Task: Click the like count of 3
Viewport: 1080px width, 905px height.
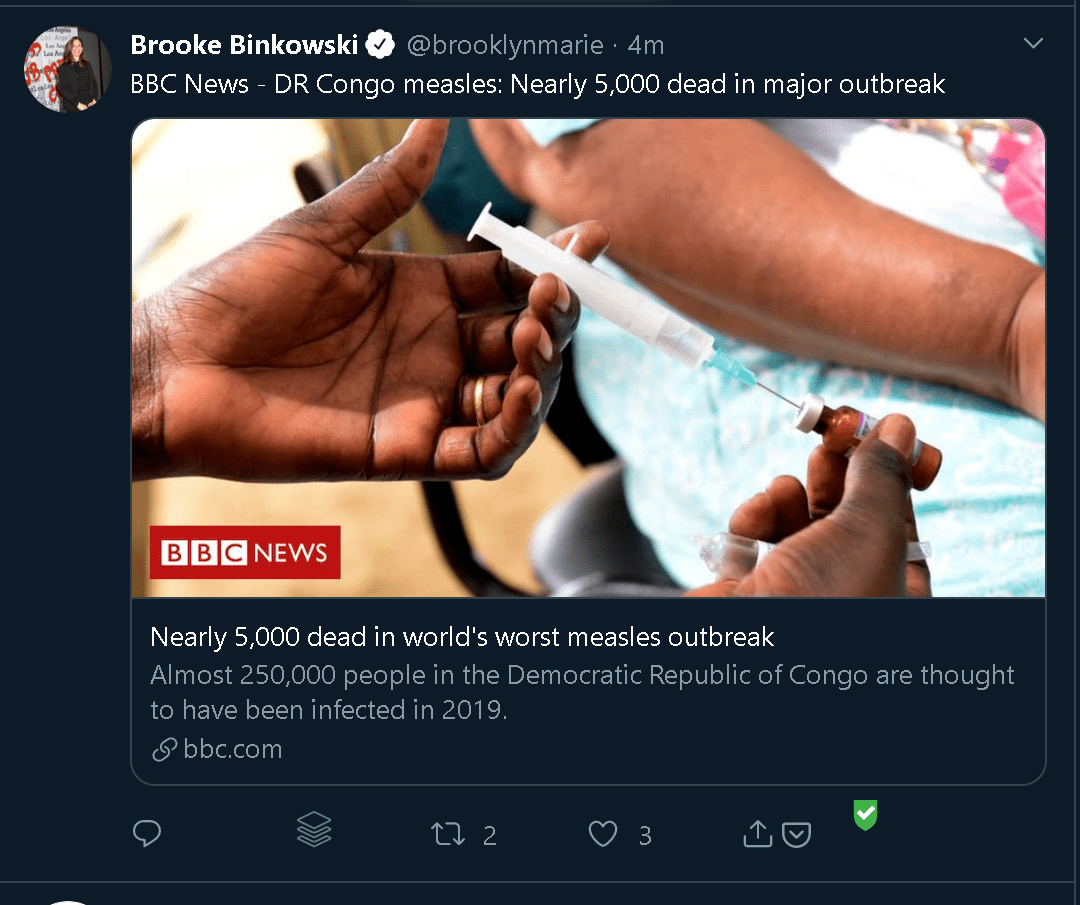Action: (645, 835)
